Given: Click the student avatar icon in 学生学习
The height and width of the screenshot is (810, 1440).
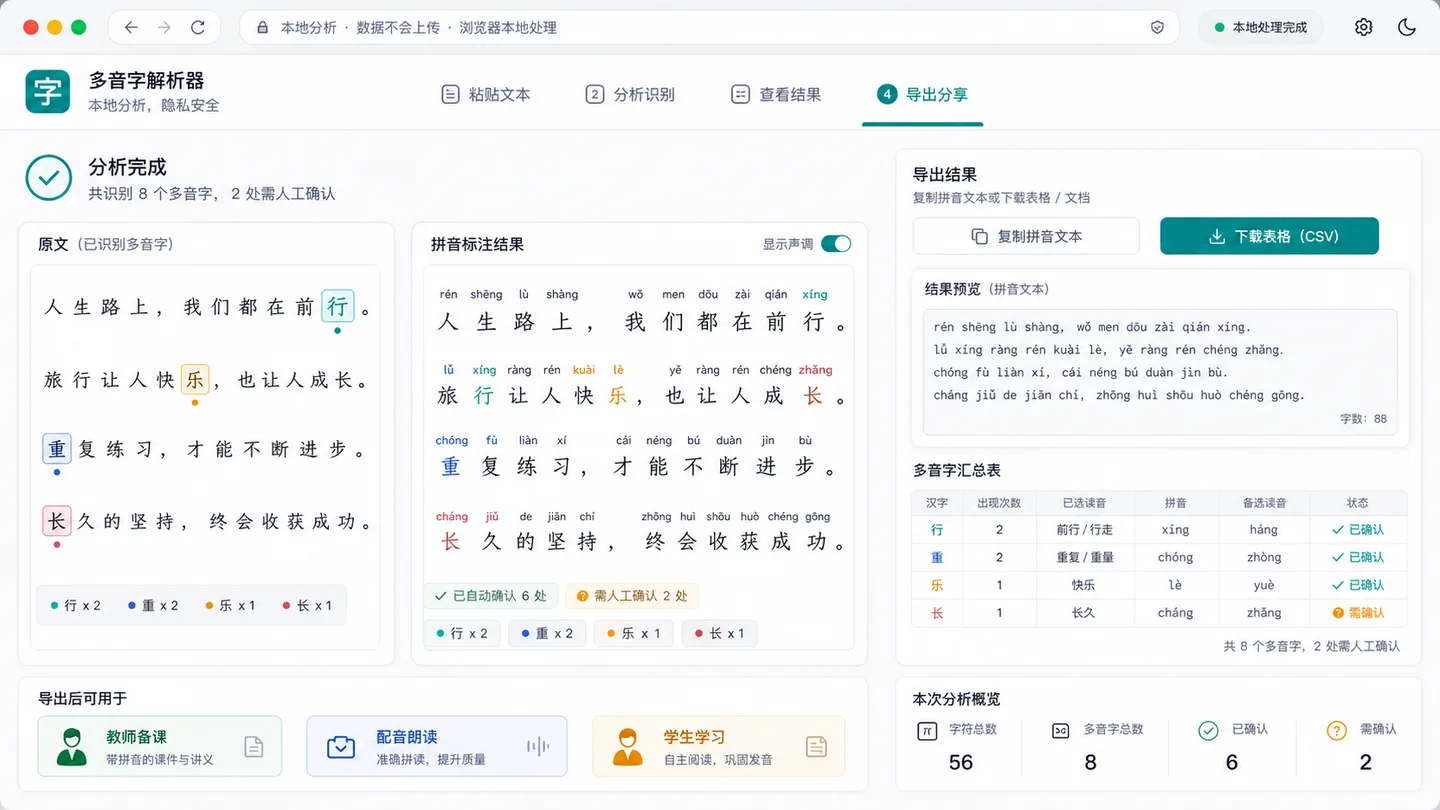Looking at the screenshot, I should 627,746.
